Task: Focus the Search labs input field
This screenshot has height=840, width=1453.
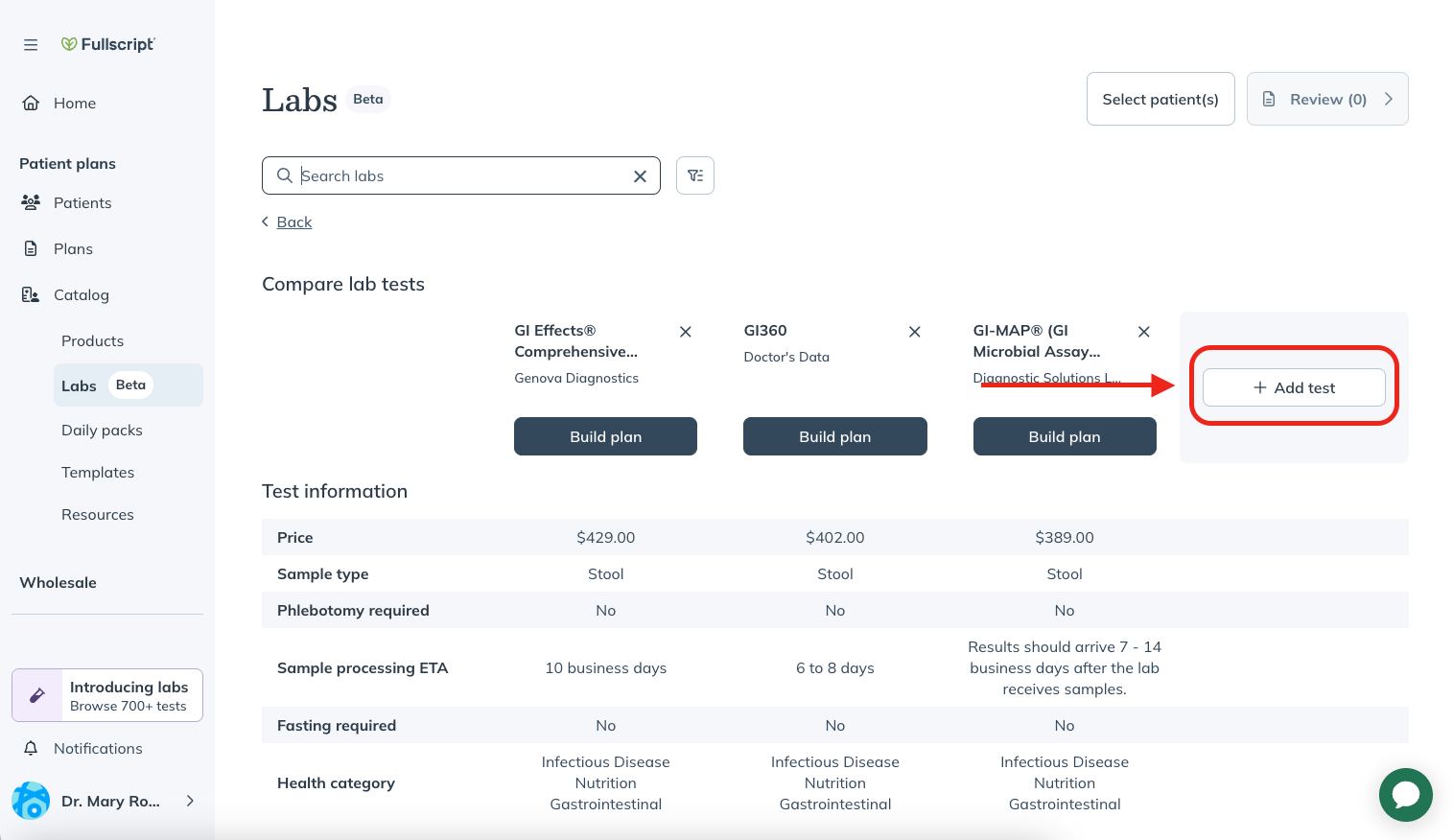Action: 460,175
